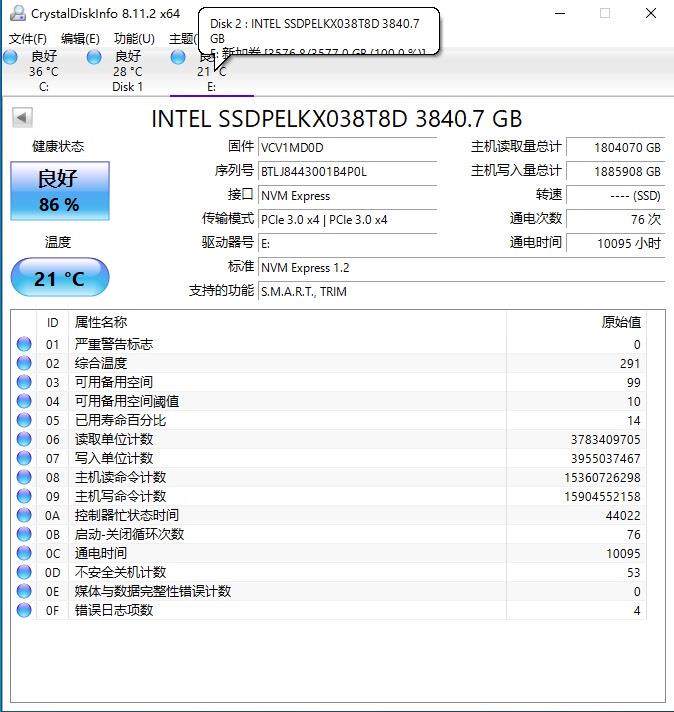Click host writes total 1885908 GB
Screen dimensions: 674x712
click(x=615, y=172)
